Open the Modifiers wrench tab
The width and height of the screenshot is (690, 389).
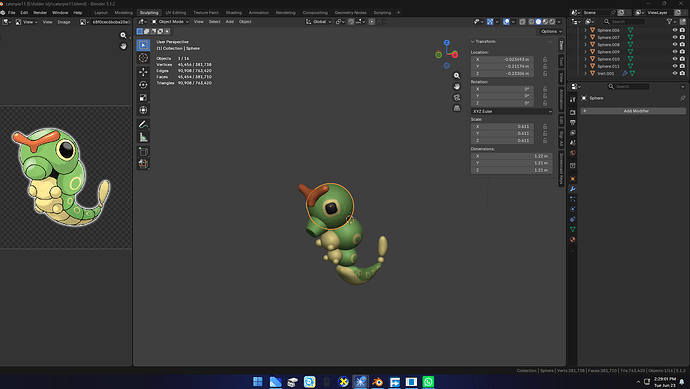click(x=573, y=189)
